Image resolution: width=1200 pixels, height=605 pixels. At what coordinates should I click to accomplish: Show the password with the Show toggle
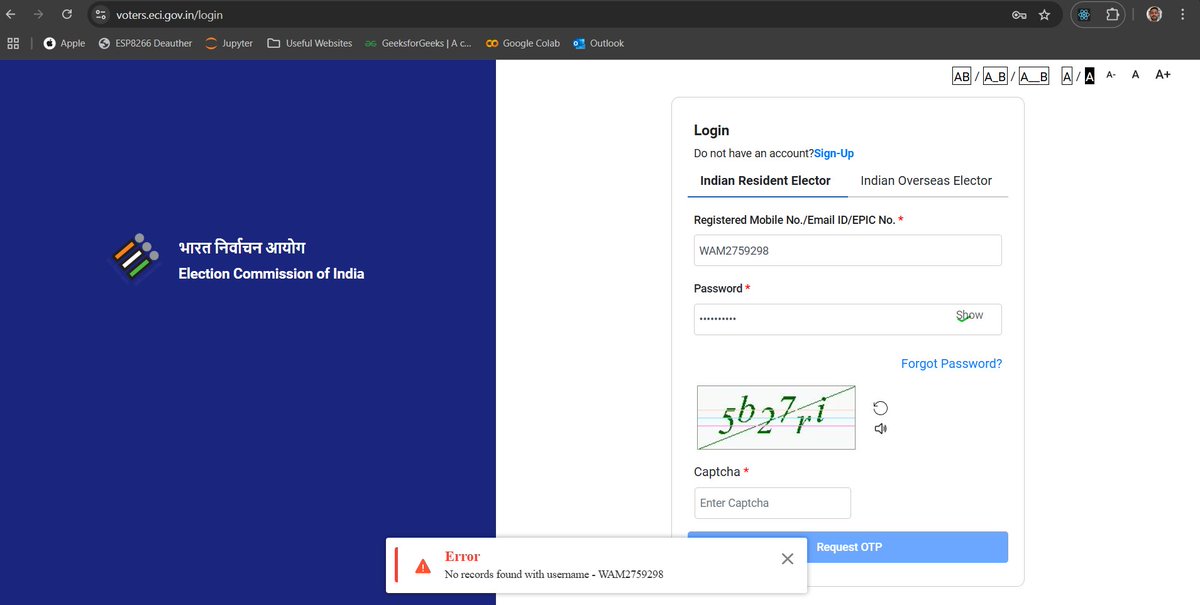970,316
